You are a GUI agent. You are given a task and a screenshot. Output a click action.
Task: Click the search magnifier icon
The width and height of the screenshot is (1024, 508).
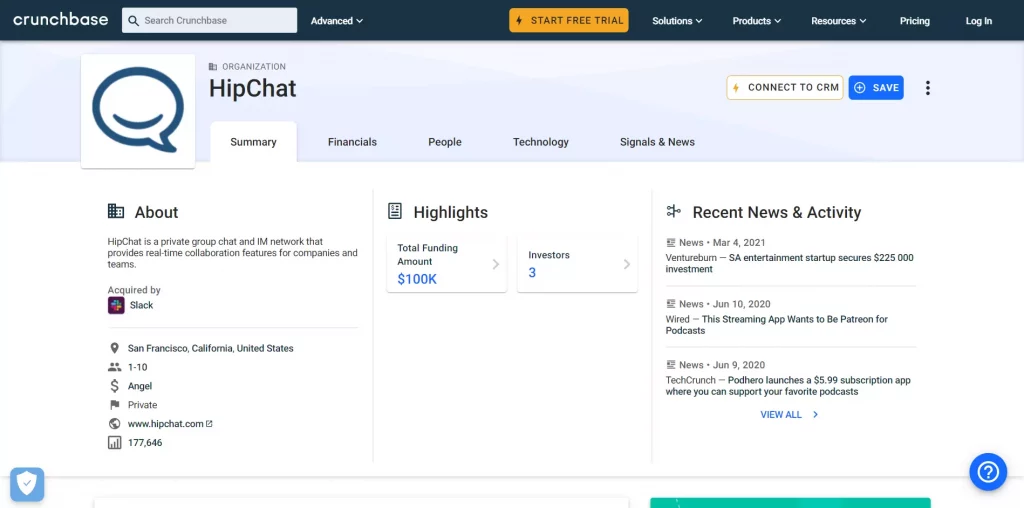point(133,20)
